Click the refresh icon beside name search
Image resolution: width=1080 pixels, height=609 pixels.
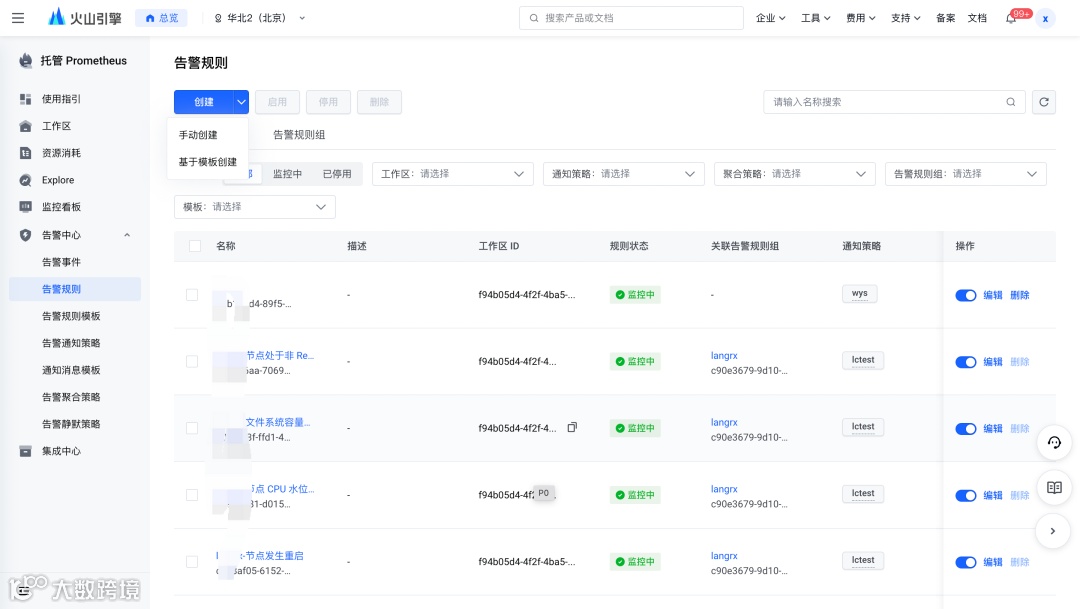click(1043, 102)
